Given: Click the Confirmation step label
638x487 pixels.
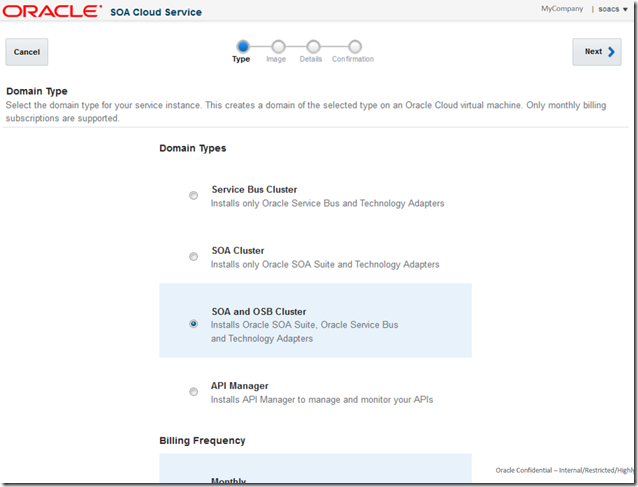Looking at the screenshot, I should coord(353,59).
